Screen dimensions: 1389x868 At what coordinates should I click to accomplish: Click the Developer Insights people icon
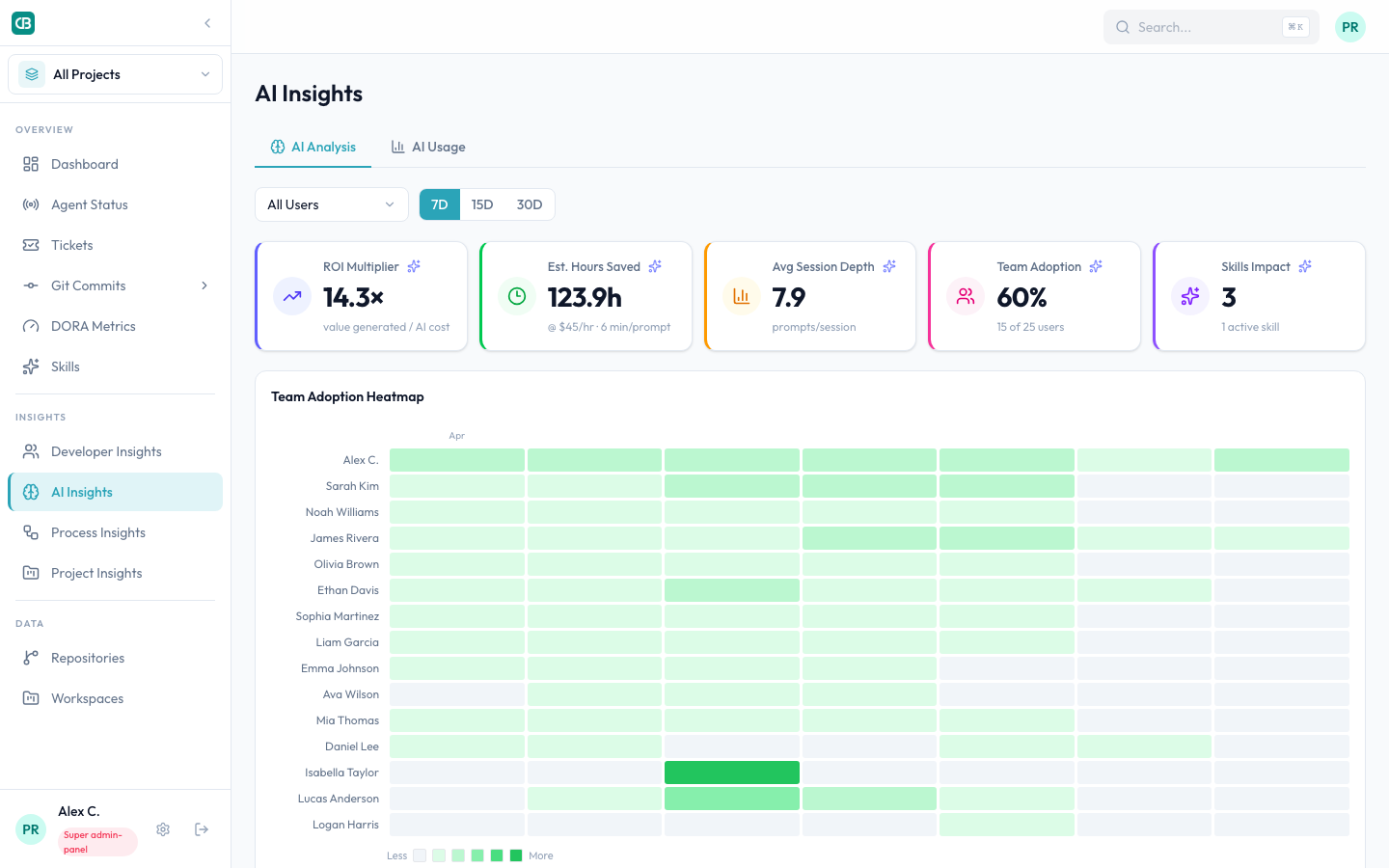(x=31, y=451)
